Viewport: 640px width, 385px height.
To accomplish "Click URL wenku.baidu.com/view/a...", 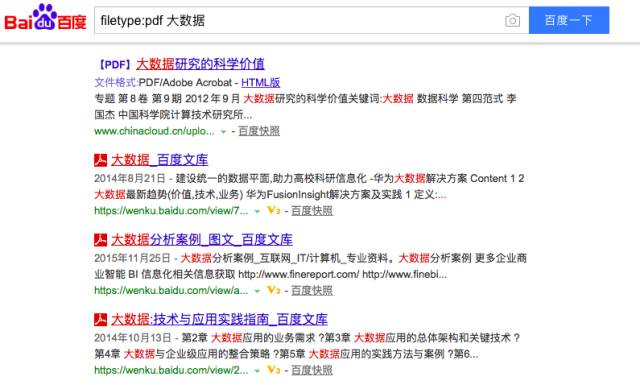I will point(171,290).
